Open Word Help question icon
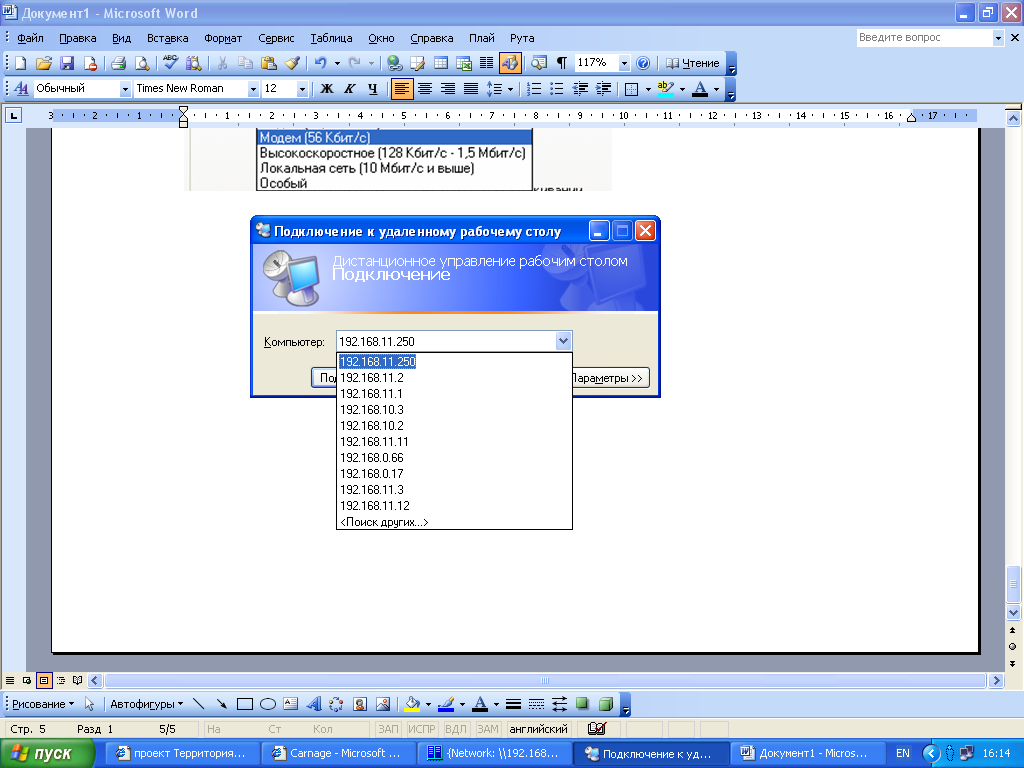The width and height of the screenshot is (1024, 768). coord(643,63)
